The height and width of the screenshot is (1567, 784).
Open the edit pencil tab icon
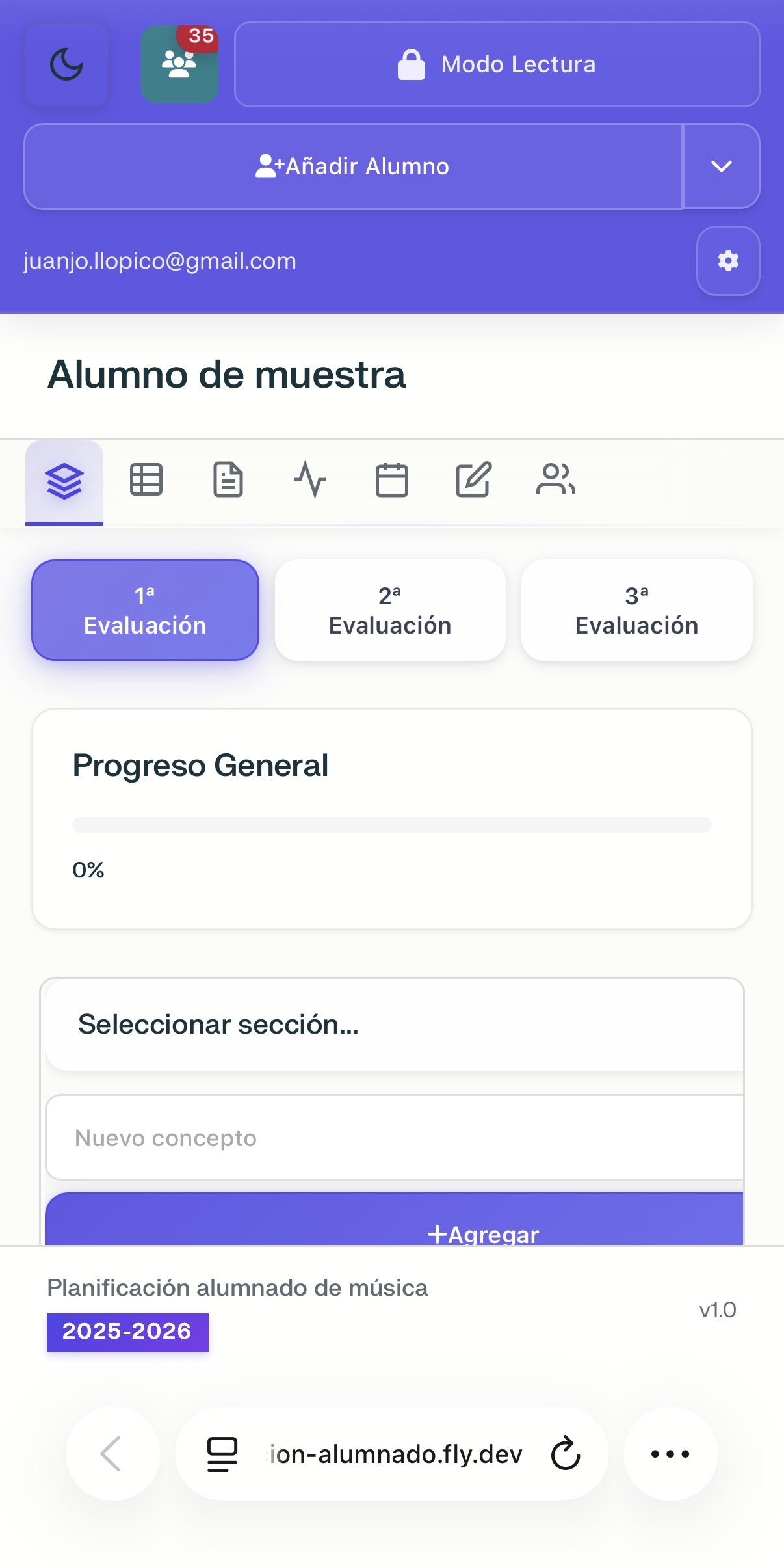click(x=473, y=480)
